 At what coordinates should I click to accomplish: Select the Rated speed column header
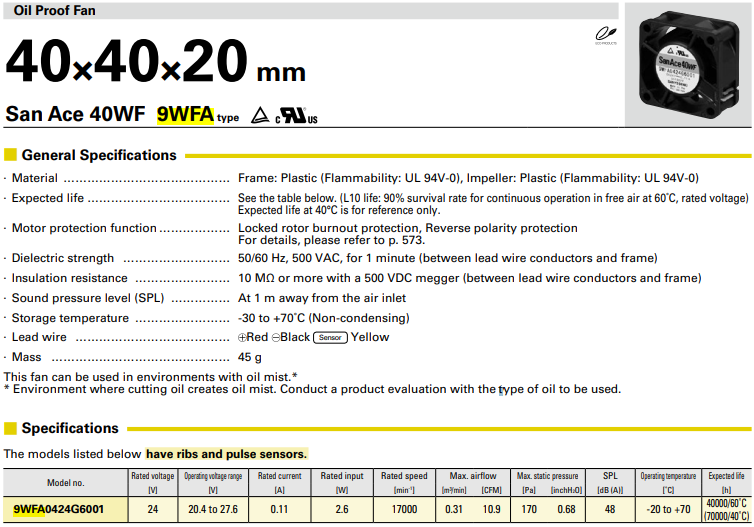(404, 477)
